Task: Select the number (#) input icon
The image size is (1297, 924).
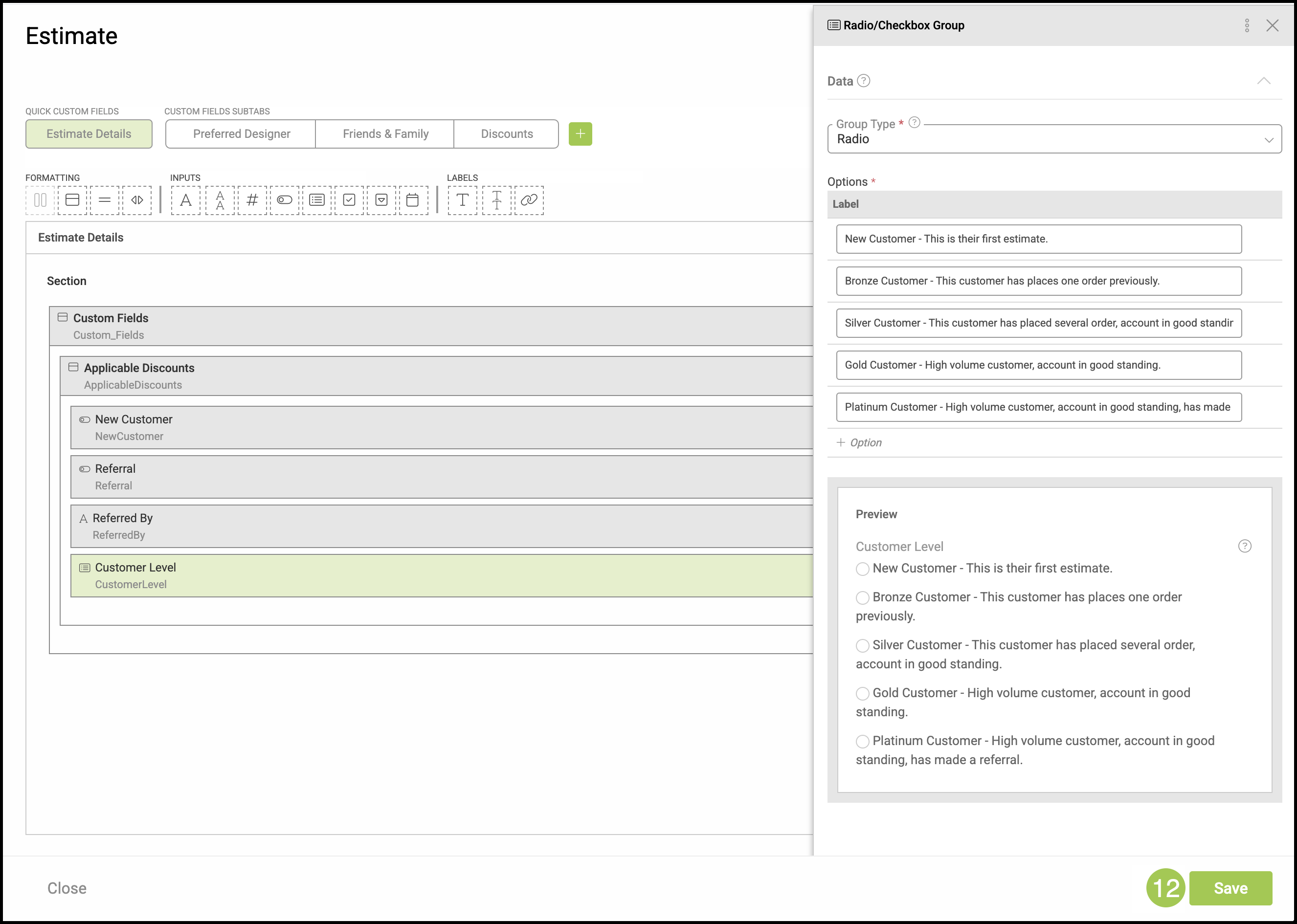Action: pyautogui.click(x=252, y=199)
